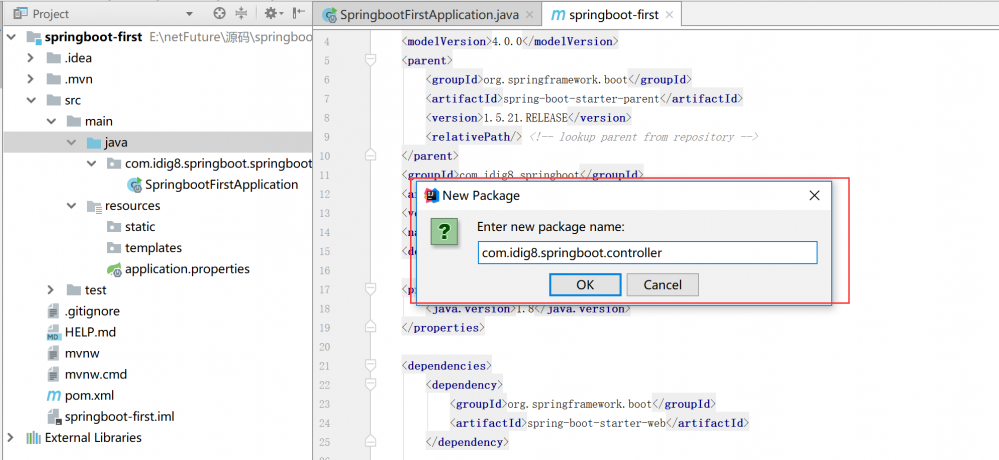Screen dimensions: 999x460
Task: Fold the parent tag at line 5
Action: 370,61
